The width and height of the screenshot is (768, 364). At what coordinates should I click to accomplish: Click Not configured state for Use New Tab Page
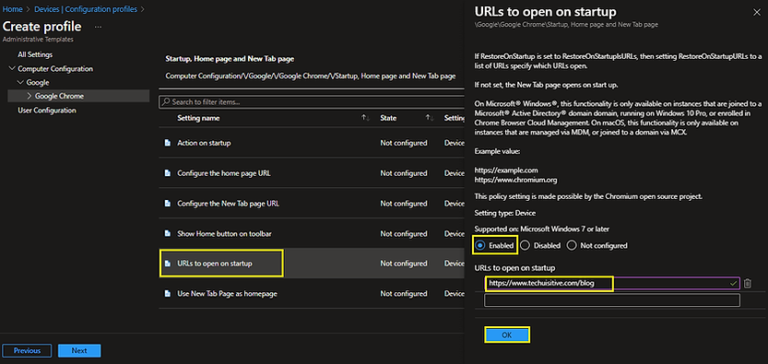coord(404,294)
